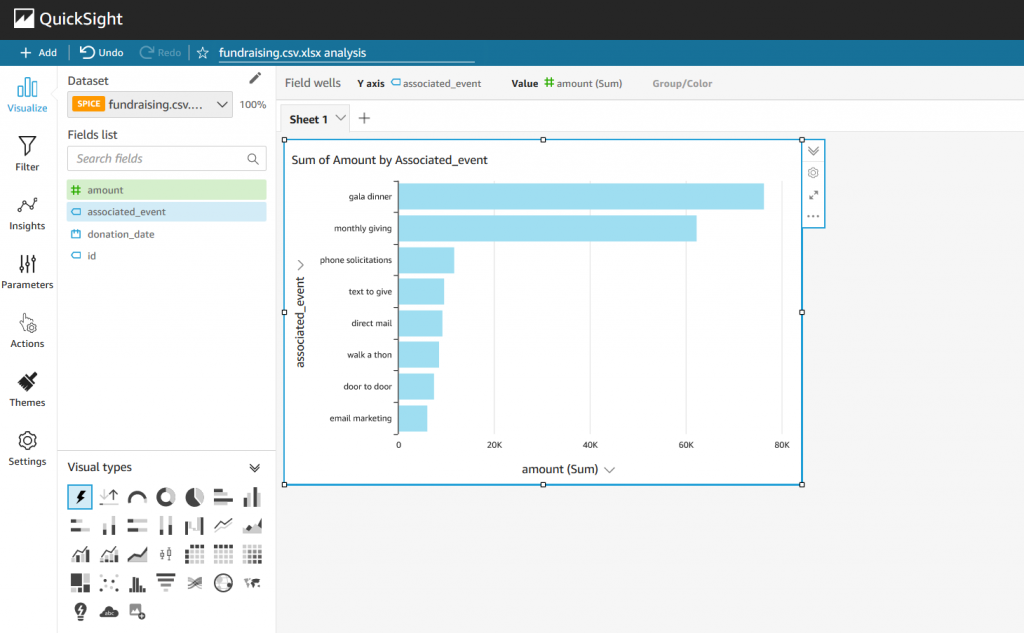The height and width of the screenshot is (633, 1024).
Task: Choose the word cloud visual type
Action: (109, 611)
